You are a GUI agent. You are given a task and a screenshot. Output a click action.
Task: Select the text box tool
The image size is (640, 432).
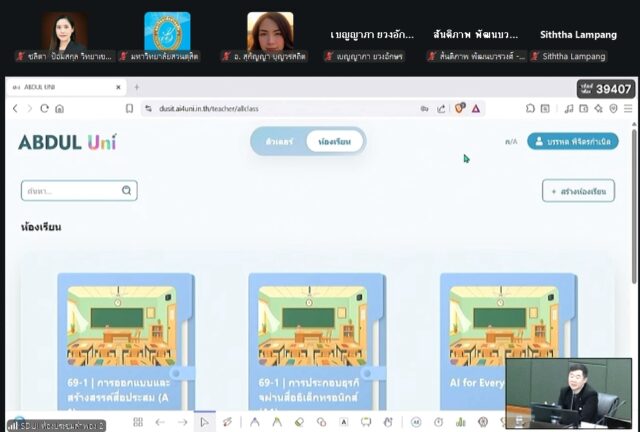pos(344,422)
